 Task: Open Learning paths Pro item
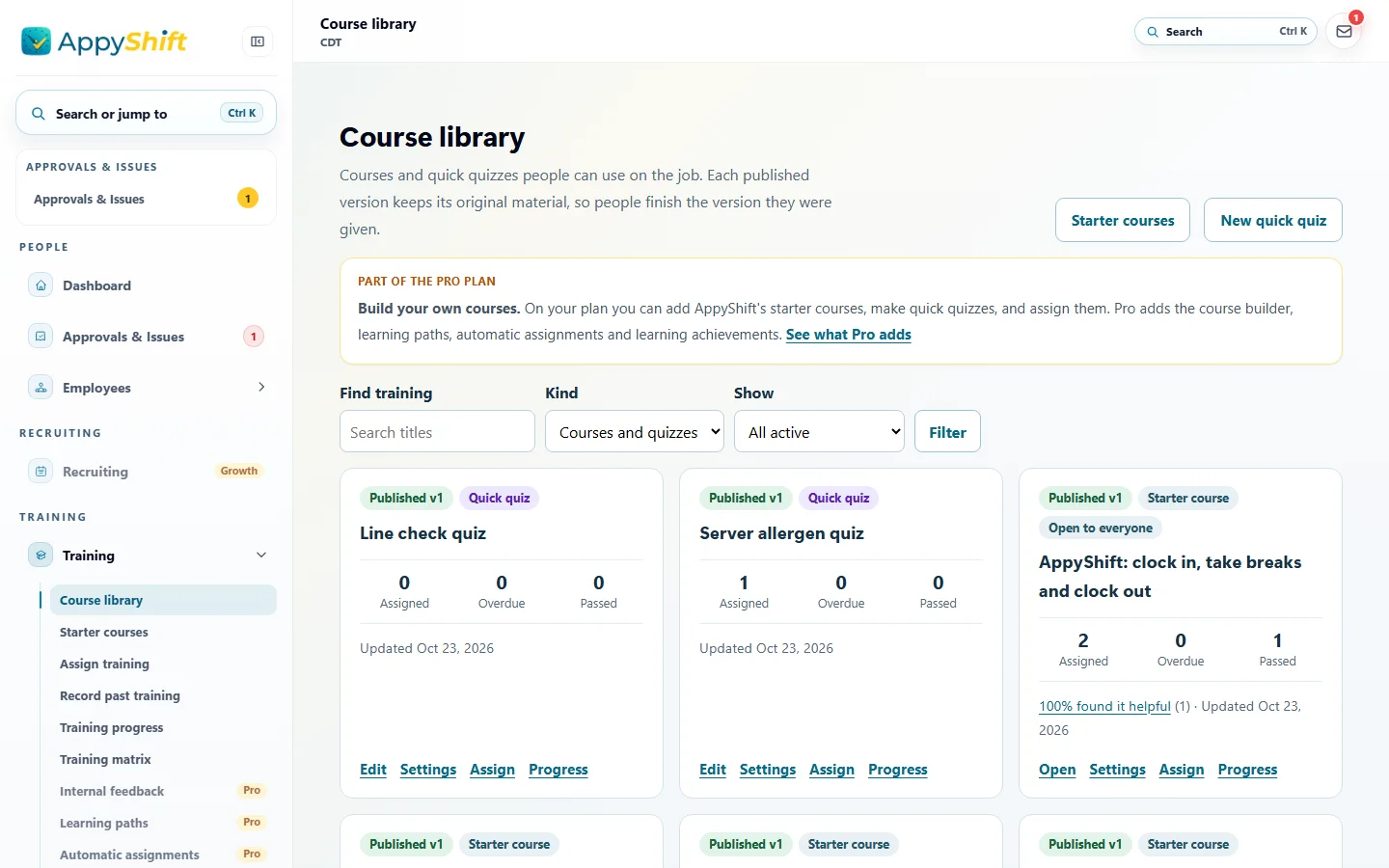[x=163, y=824]
